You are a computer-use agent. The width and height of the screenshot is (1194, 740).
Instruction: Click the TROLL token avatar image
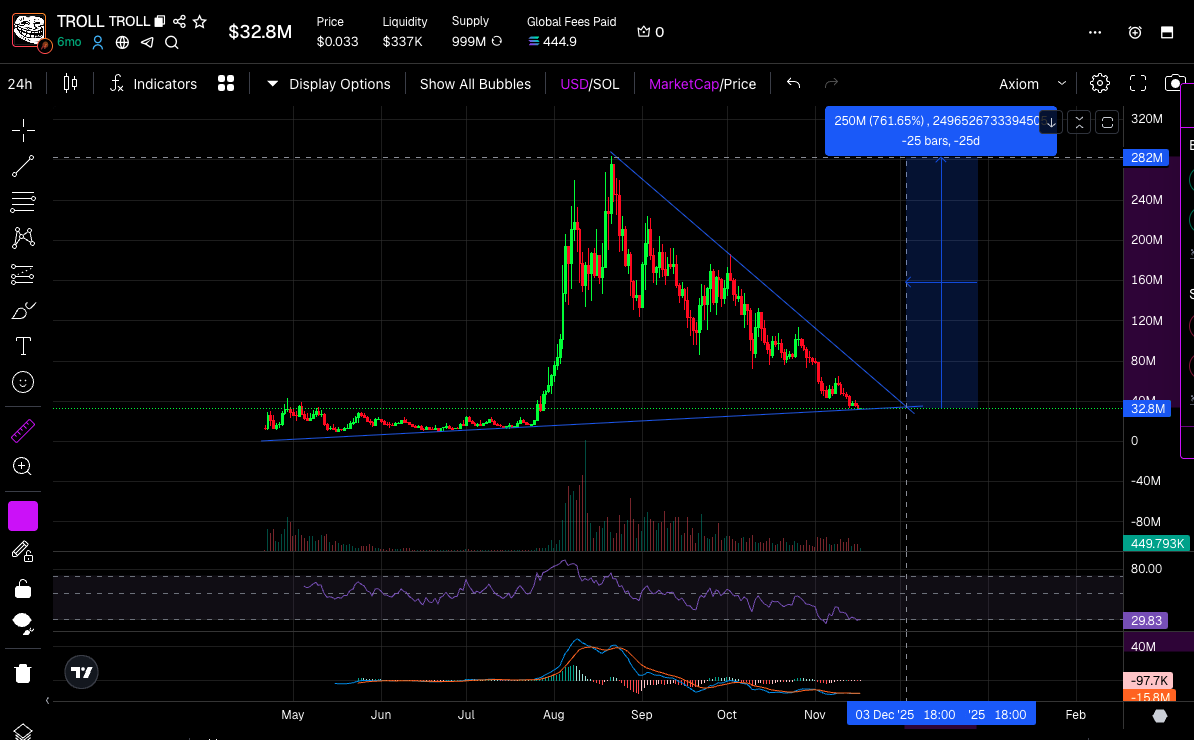28,31
